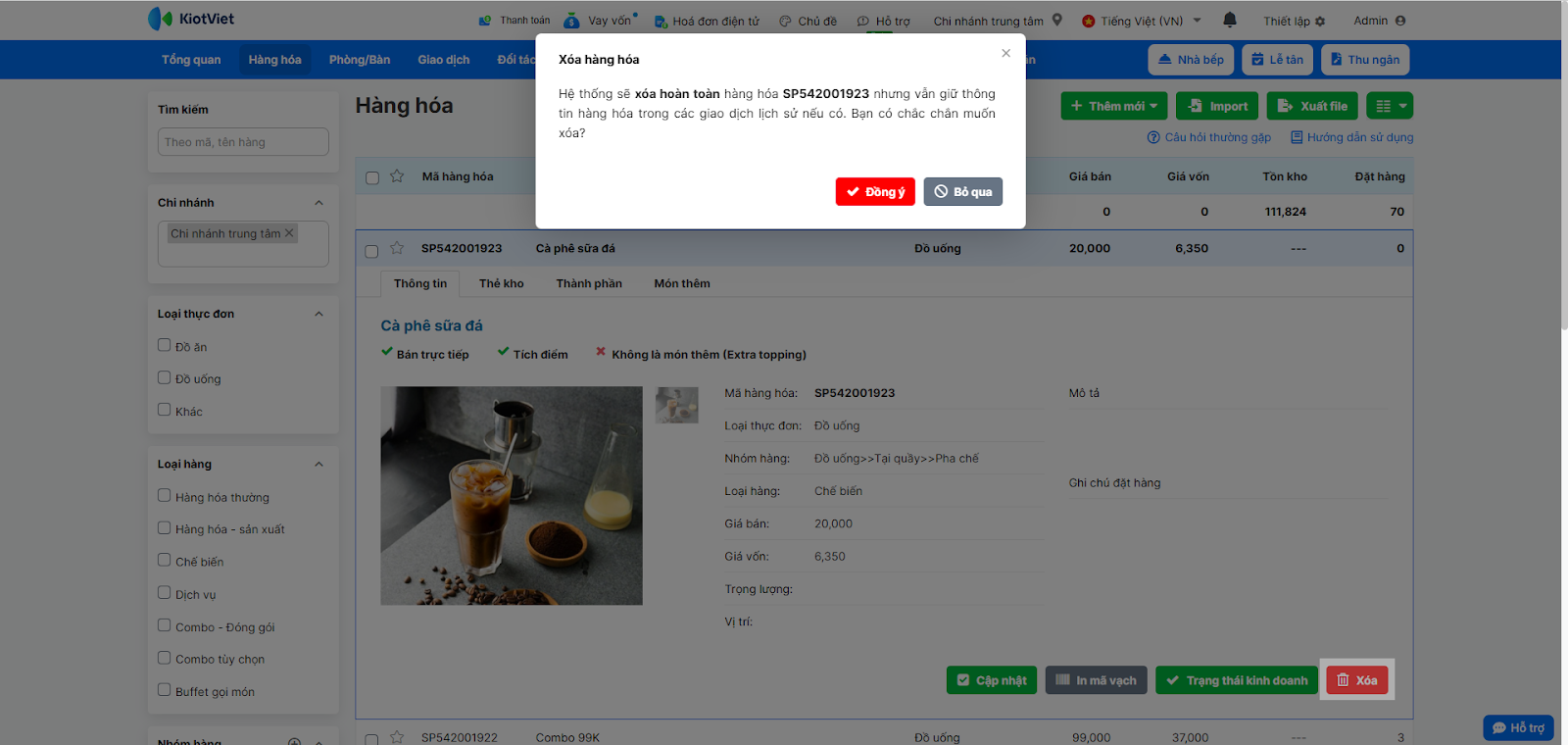Viewport: 1568px width, 745px height.
Task: Check the Buffet gọi món filter
Action: [x=165, y=690]
